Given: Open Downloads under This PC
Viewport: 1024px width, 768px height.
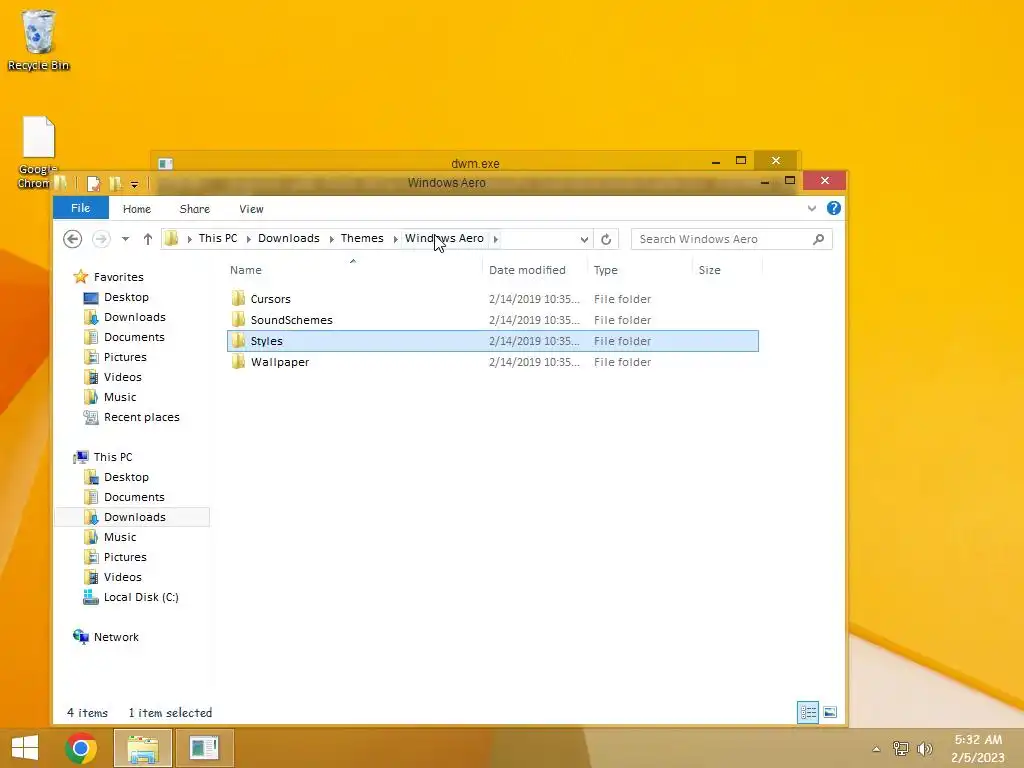Looking at the screenshot, I should (x=135, y=517).
